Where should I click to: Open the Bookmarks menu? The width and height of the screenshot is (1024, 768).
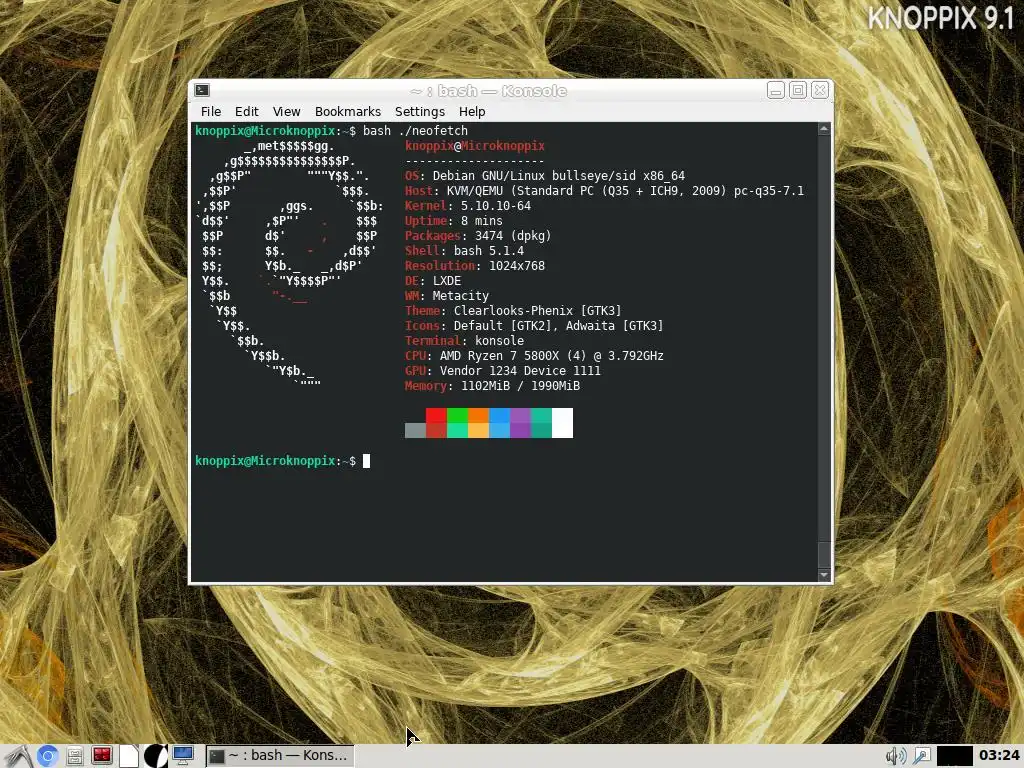[x=347, y=112]
